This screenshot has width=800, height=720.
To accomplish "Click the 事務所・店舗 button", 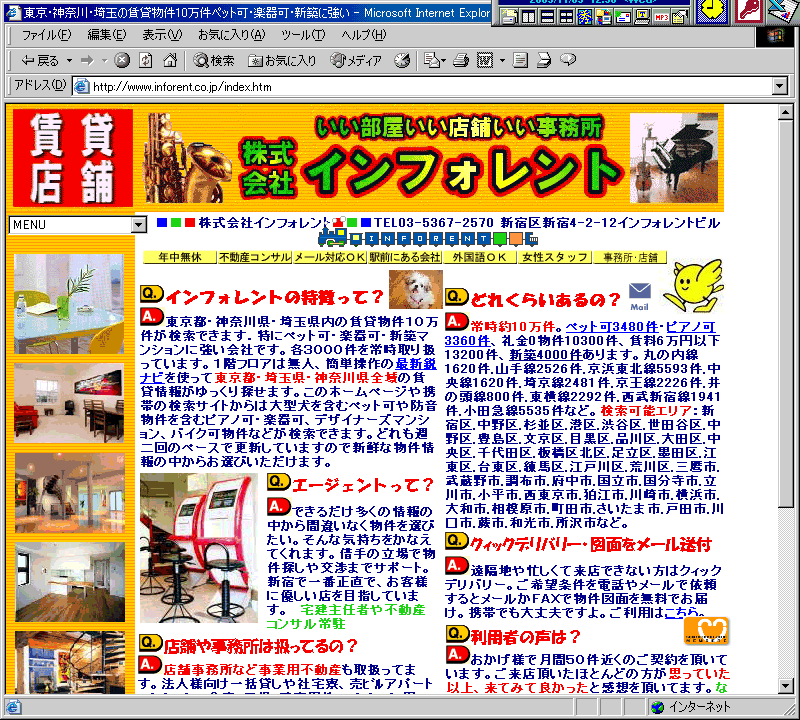I will tap(630, 257).
